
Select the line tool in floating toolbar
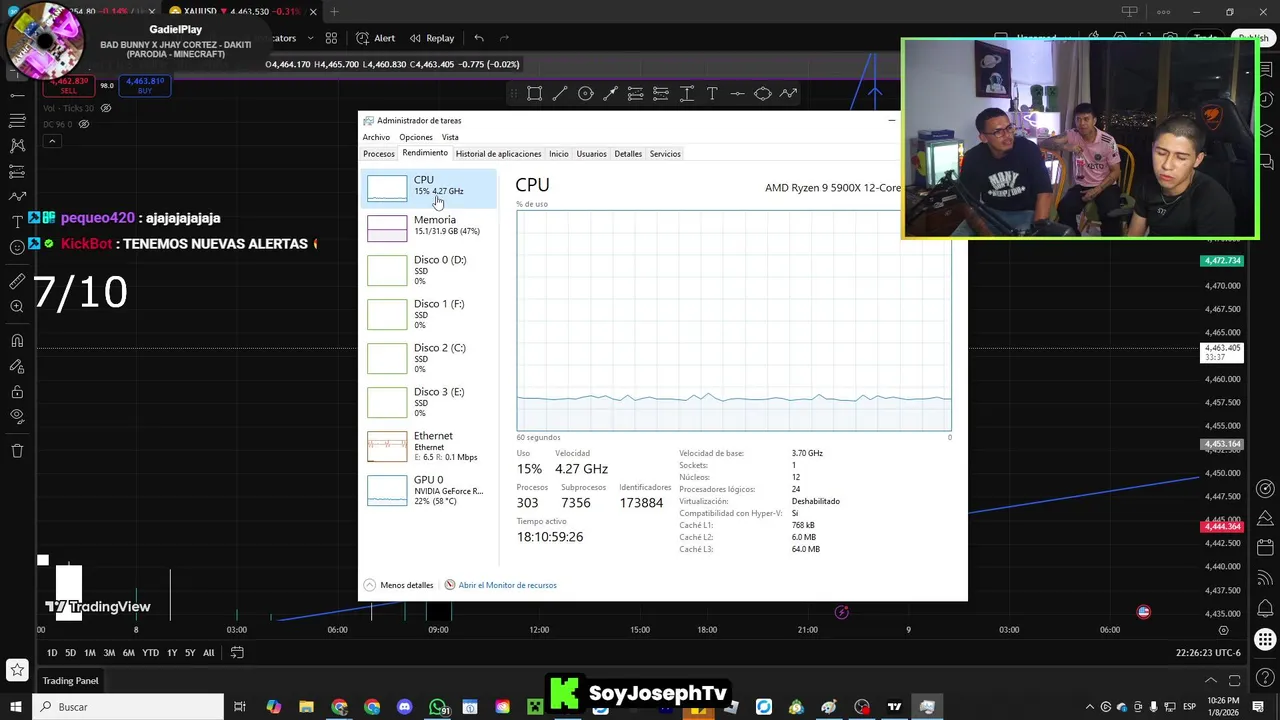(560, 93)
